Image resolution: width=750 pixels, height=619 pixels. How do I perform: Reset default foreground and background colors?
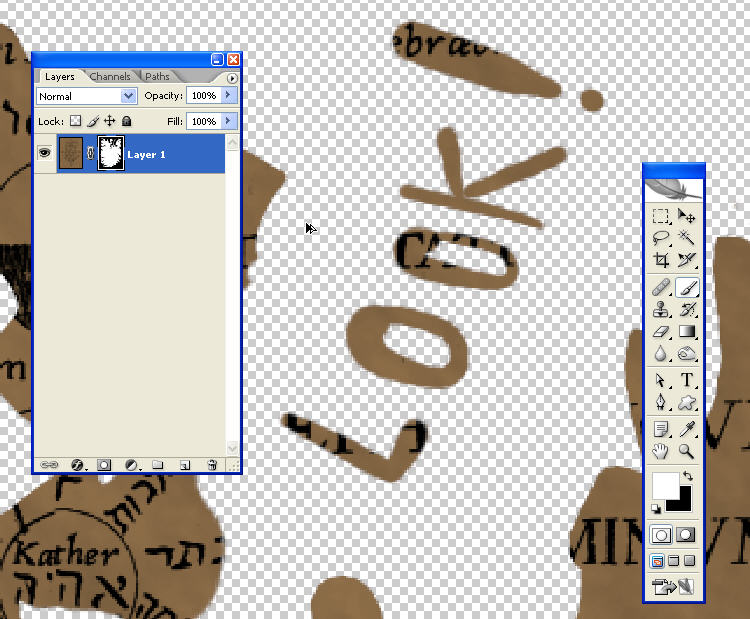point(656,509)
